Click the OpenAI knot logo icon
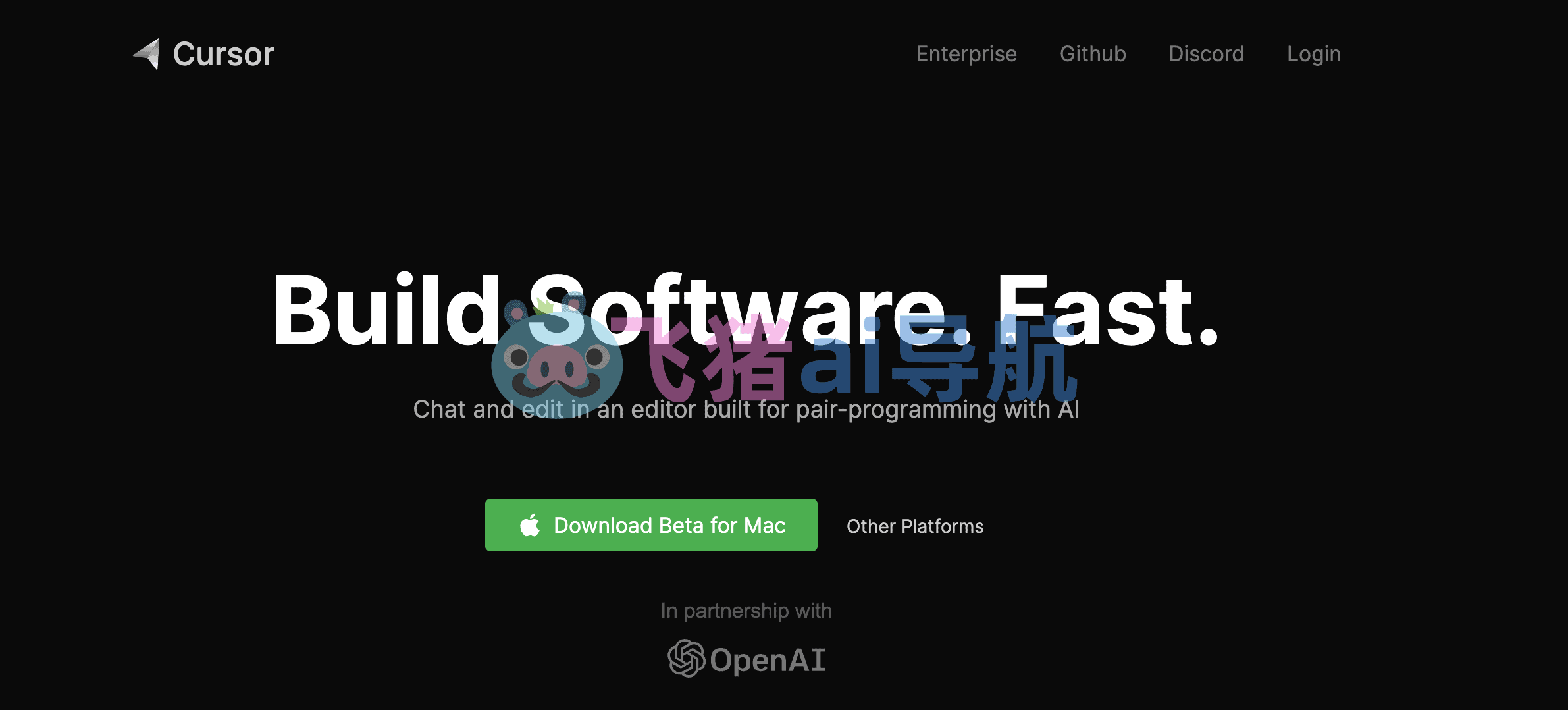Image resolution: width=1568 pixels, height=710 pixels. pyautogui.click(x=687, y=659)
